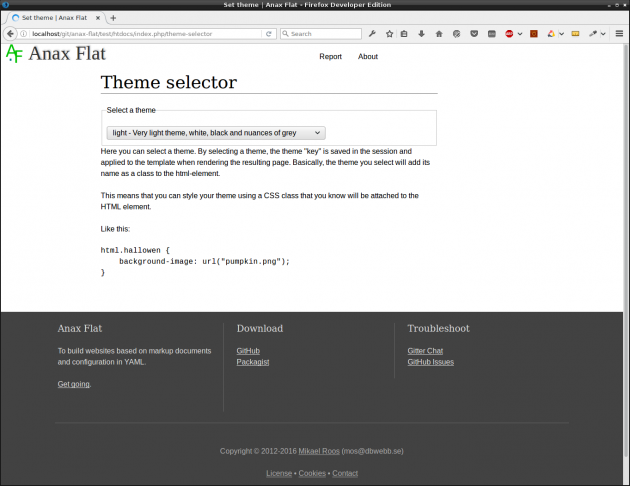Click the brown square extension icon
This screenshot has height=486, width=630.
click(534, 34)
